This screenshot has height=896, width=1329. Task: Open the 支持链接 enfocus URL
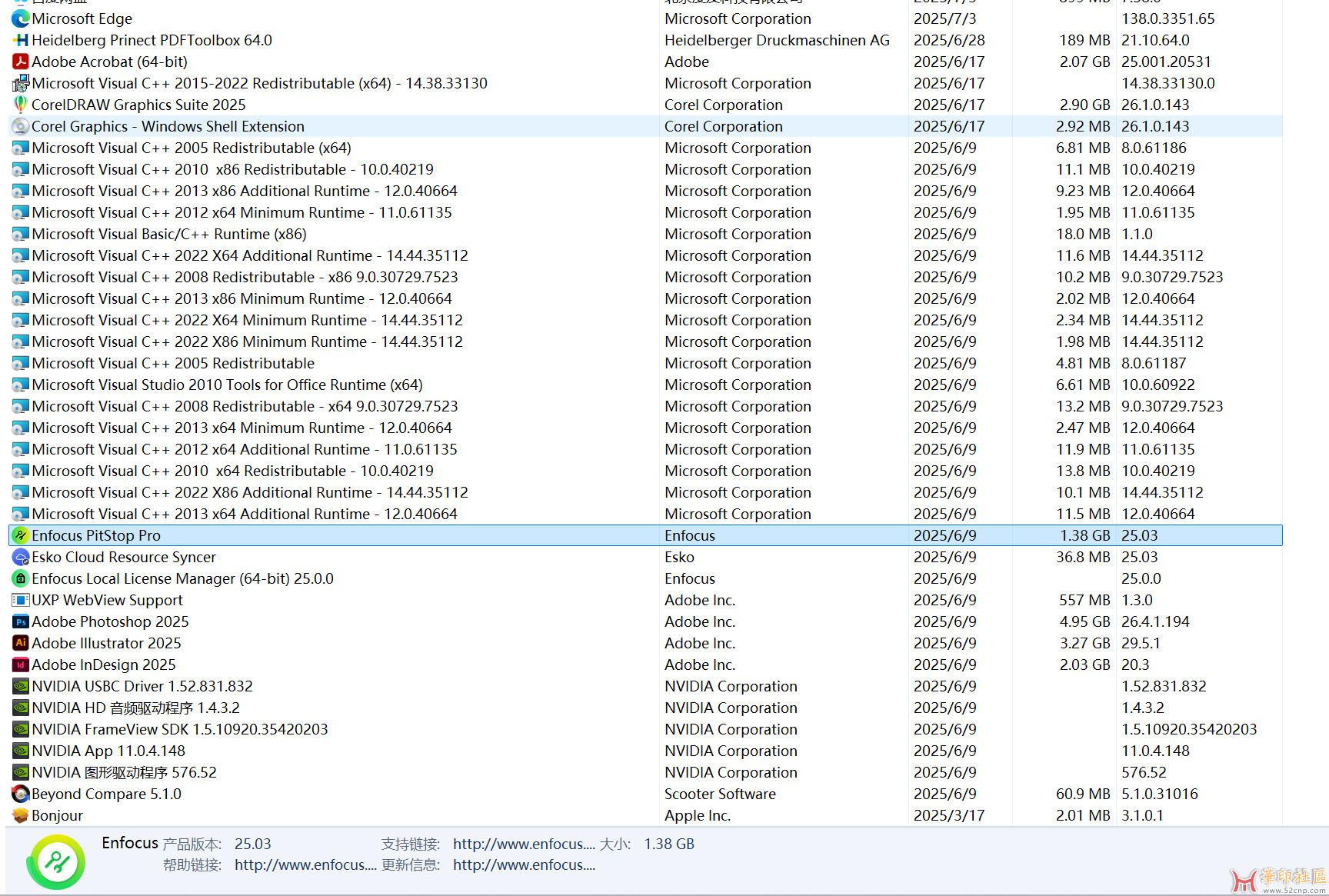tap(524, 844)
